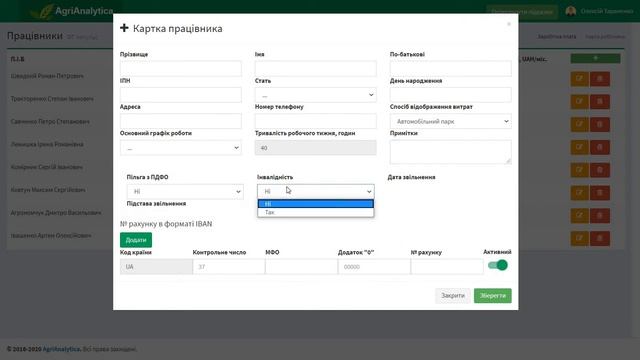The image size is (640, 360).
Task: Click the День народження input field
Action: (451, 95)
